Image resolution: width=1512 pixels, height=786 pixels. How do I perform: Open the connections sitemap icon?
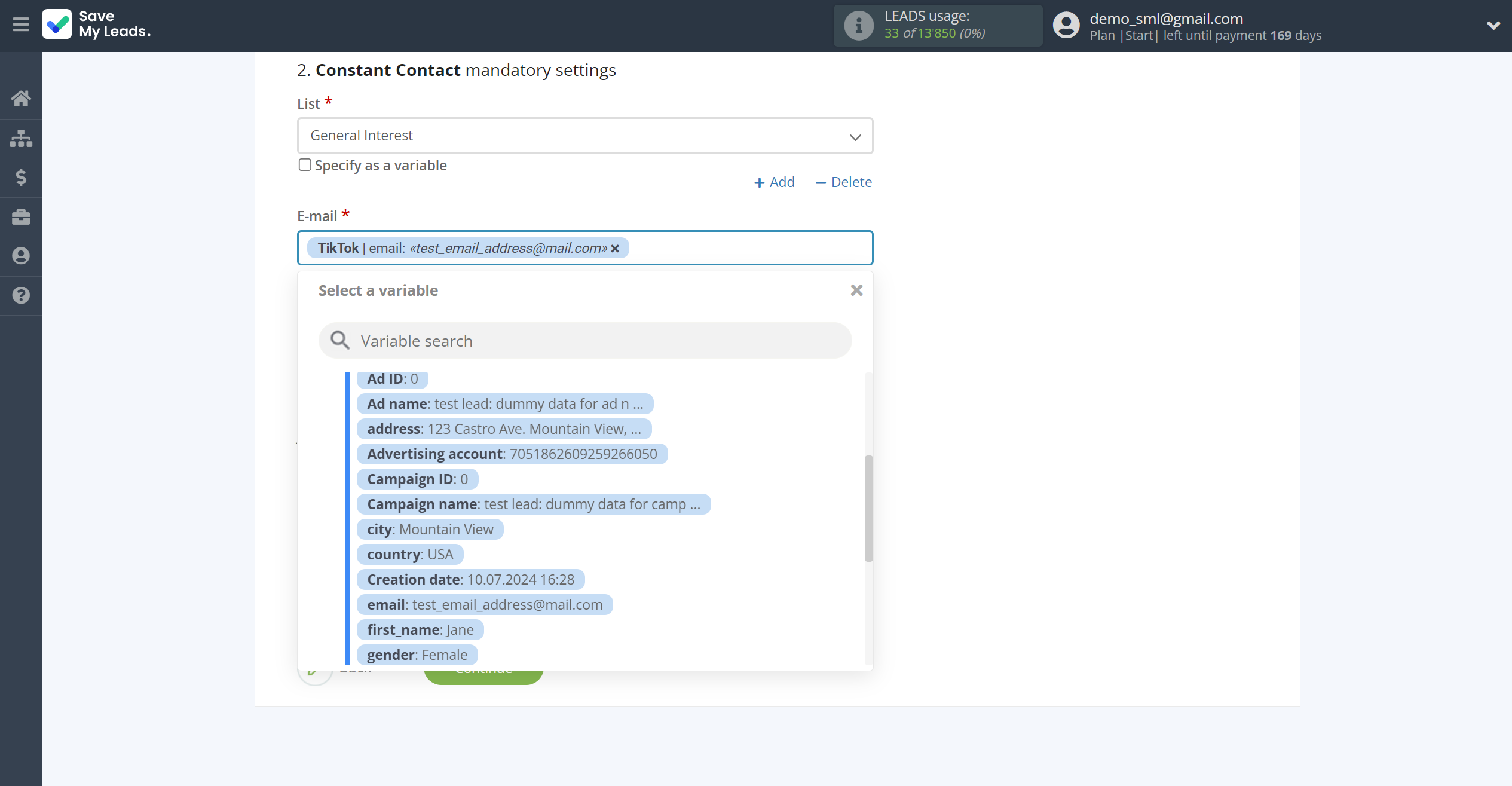pyautogui.click(x=21, y=138)
